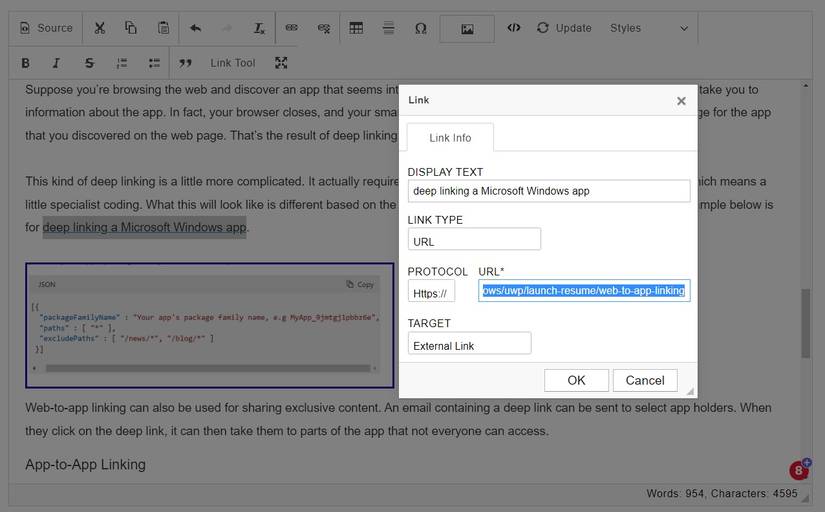Open the Target dropdown showing External Link

click(x=469, y=344)
